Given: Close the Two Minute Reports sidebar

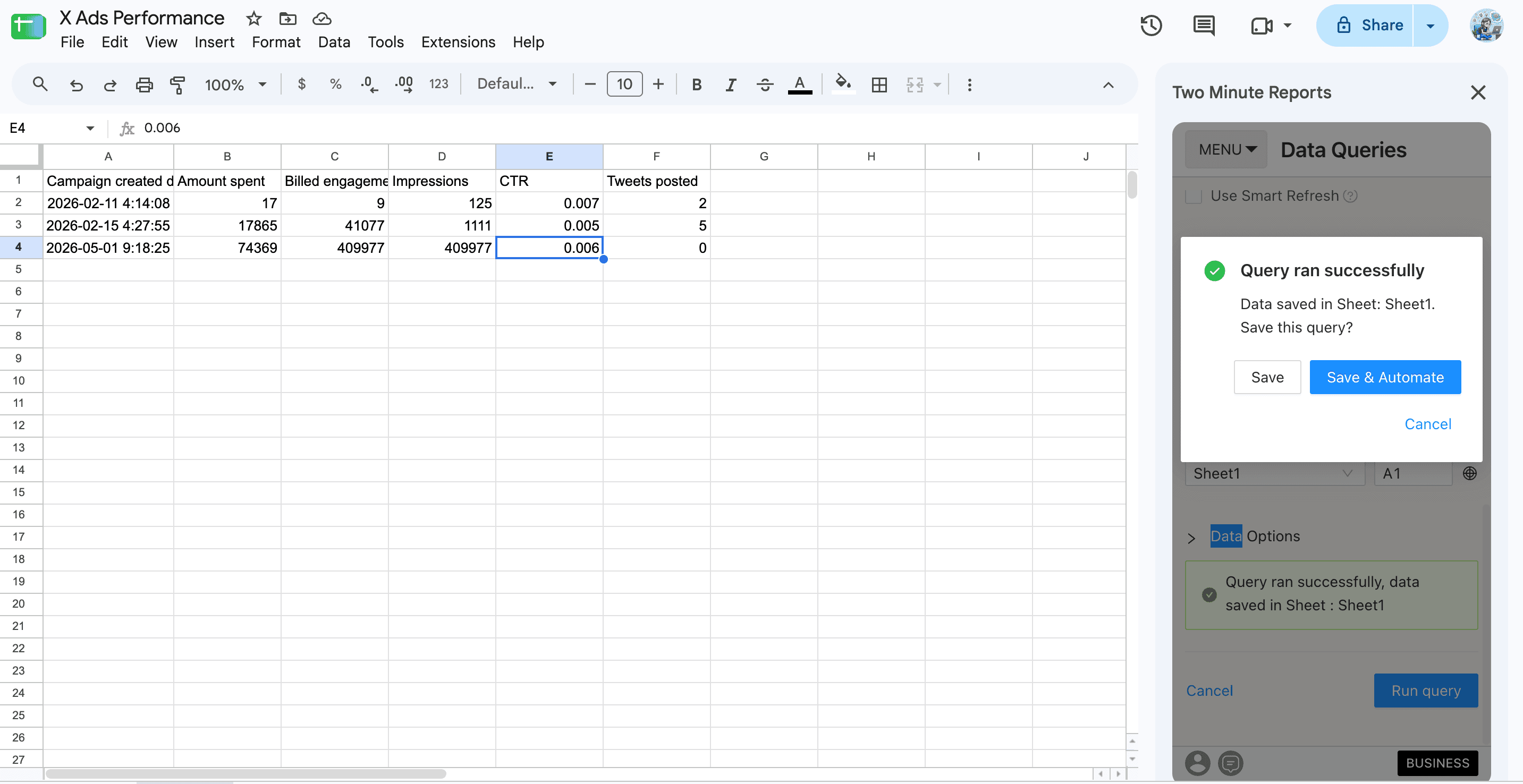Looking at the screenshot, I should [1477, 92].
